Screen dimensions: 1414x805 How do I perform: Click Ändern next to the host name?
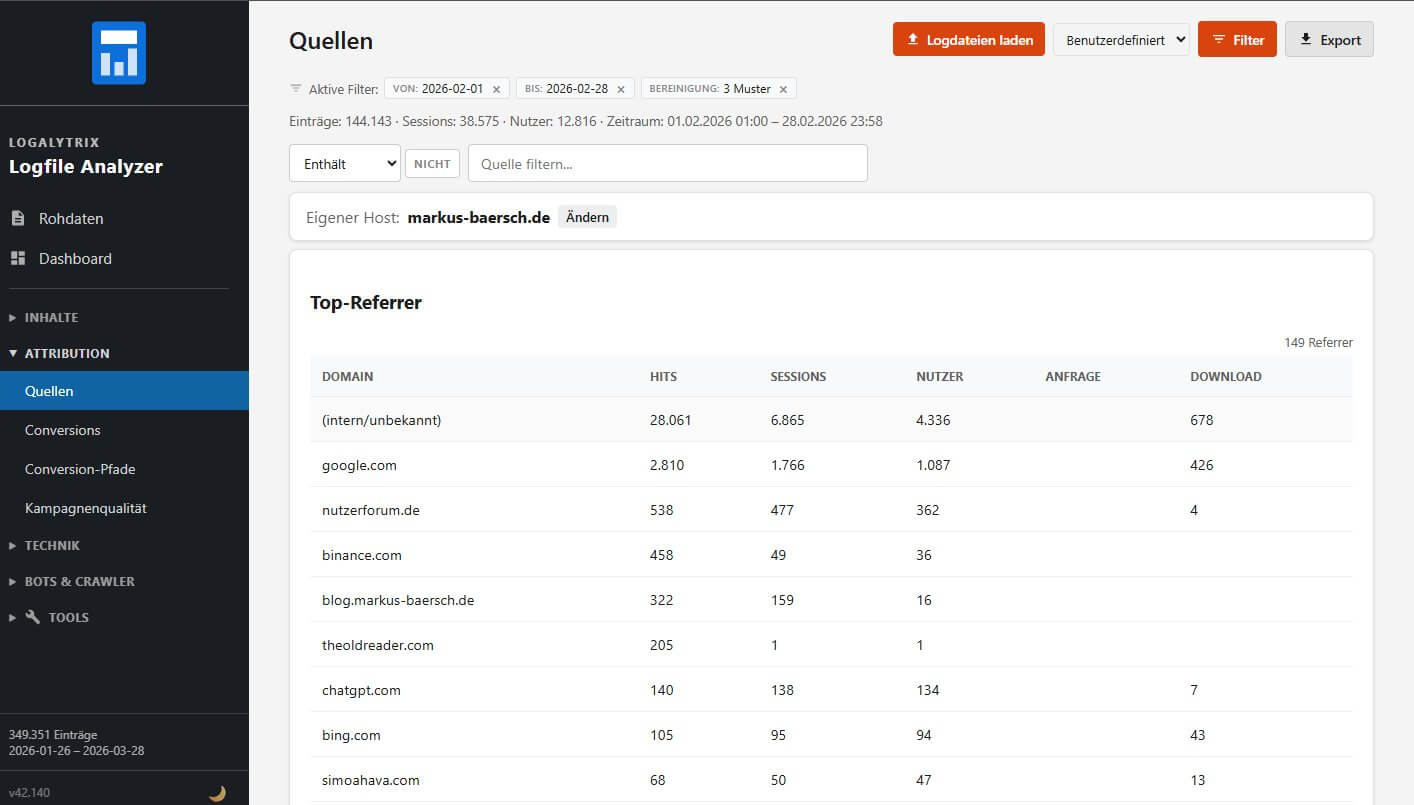click(x=587, y=217)
